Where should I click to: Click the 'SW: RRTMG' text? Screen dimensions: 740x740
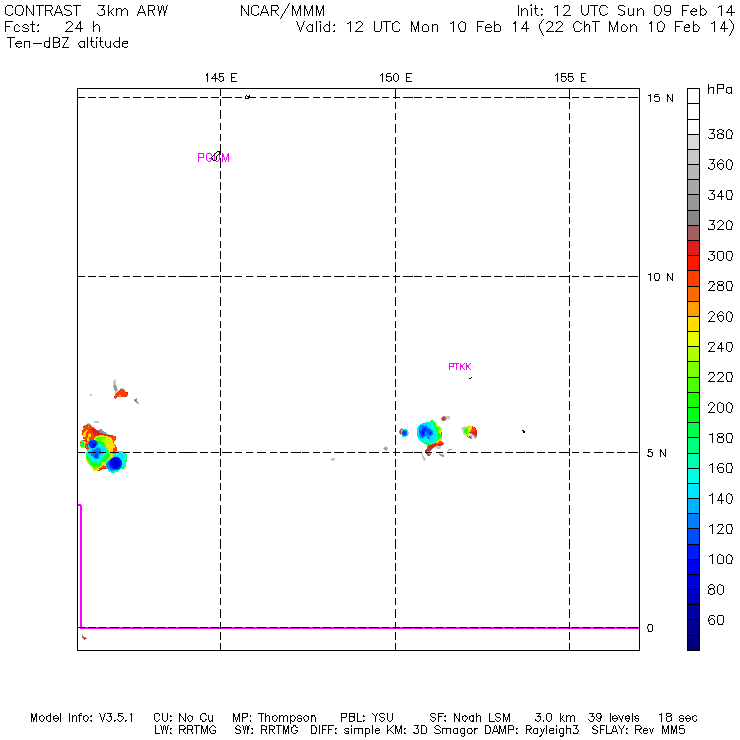coord(266,730)
